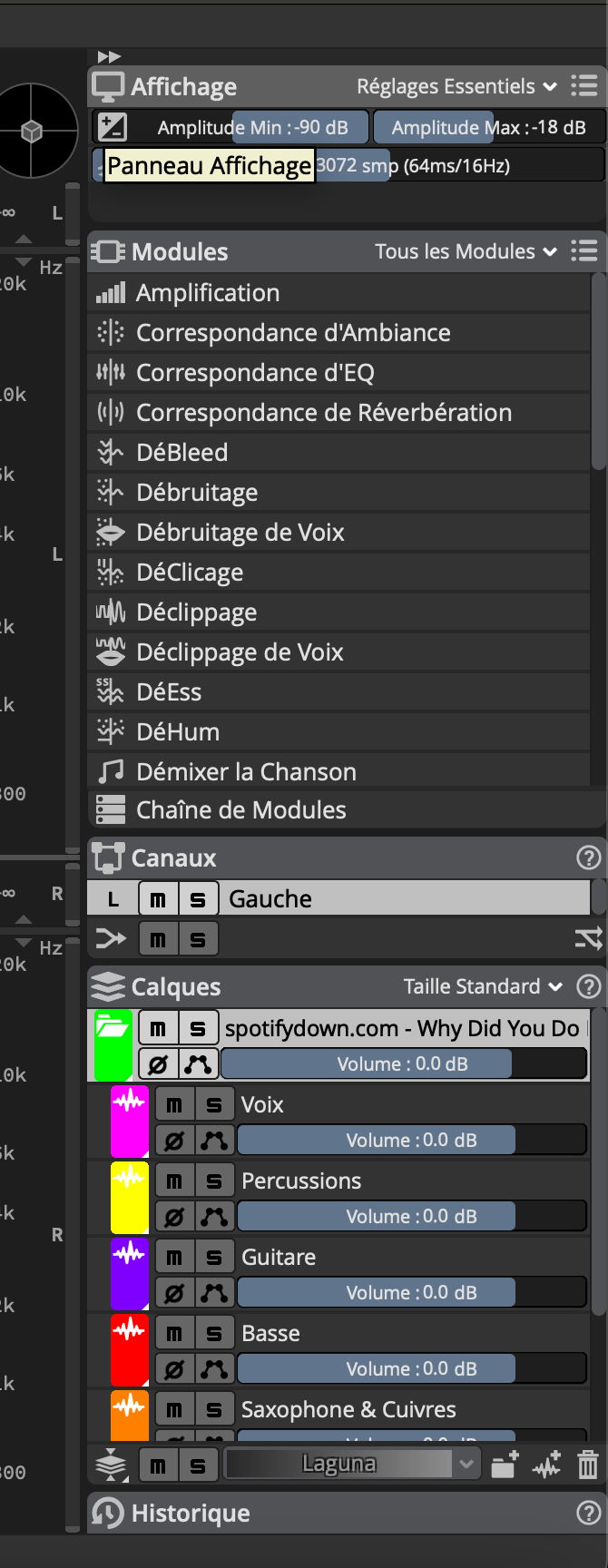Mute the Gauche channel
This screenshot has width=608, height=1568.
(158, 899)
